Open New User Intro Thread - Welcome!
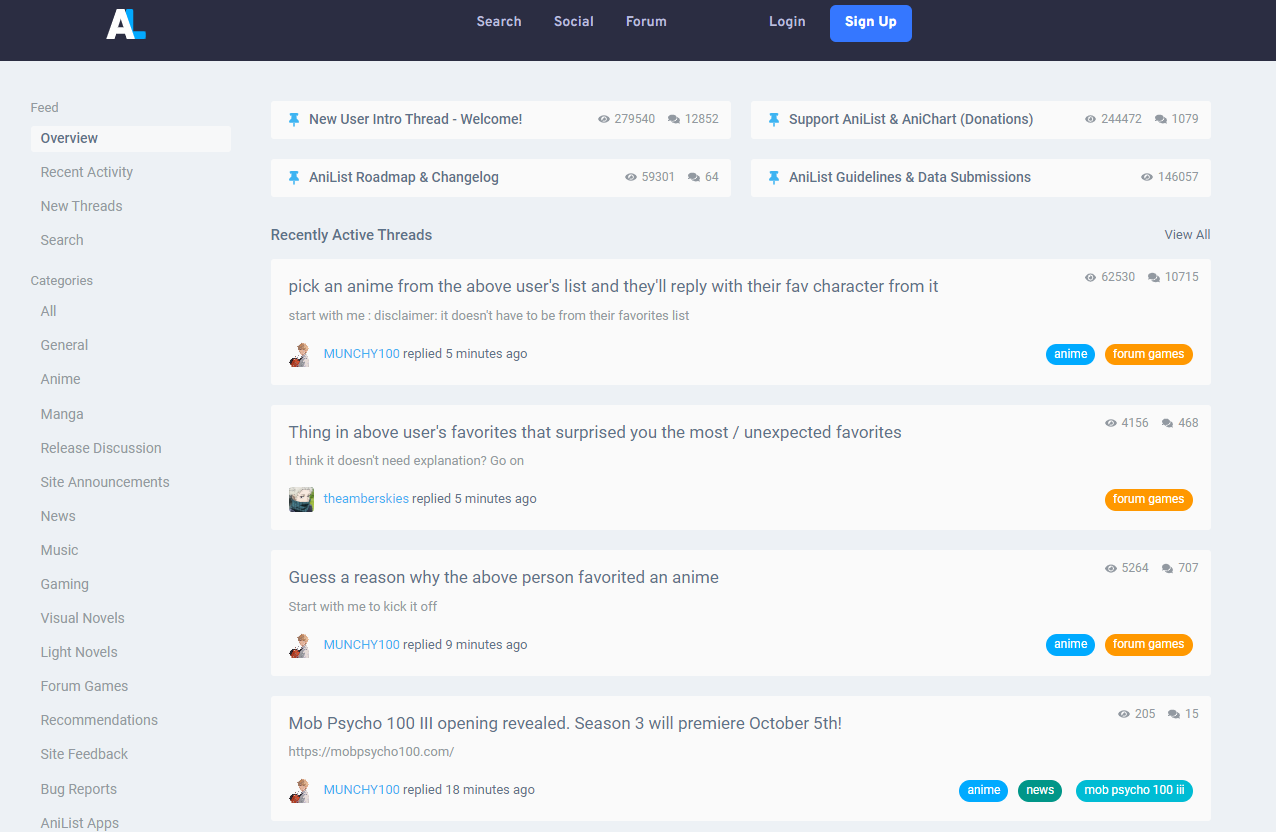The image size is (1276, 832). (415, 119)
